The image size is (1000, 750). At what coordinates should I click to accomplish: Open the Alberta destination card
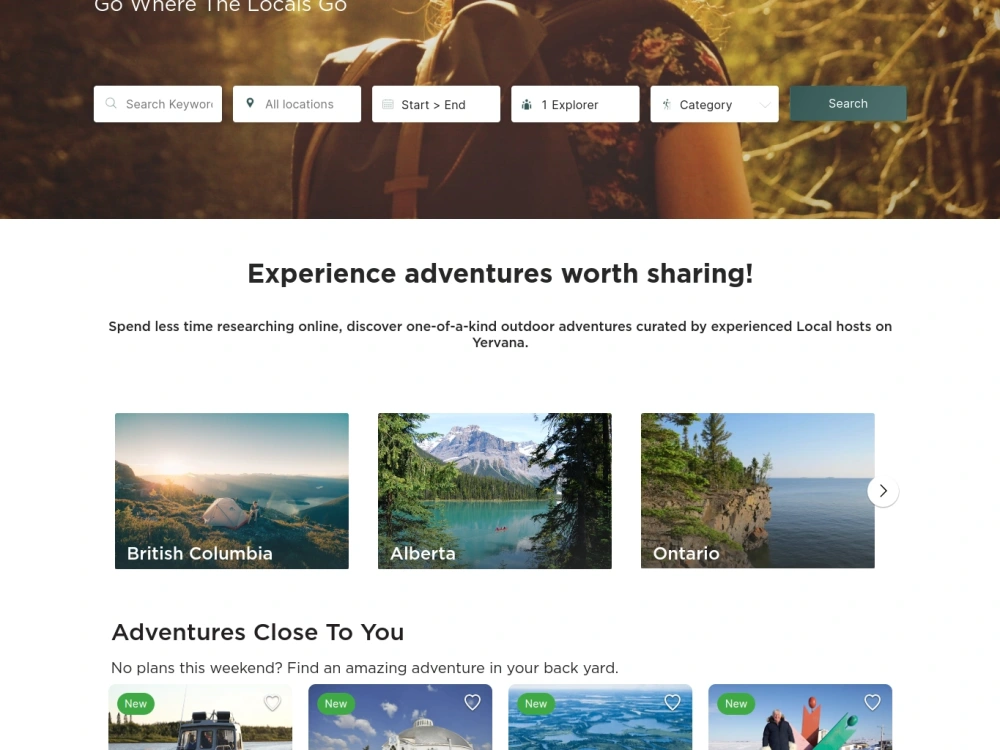(x=495, y=491)
